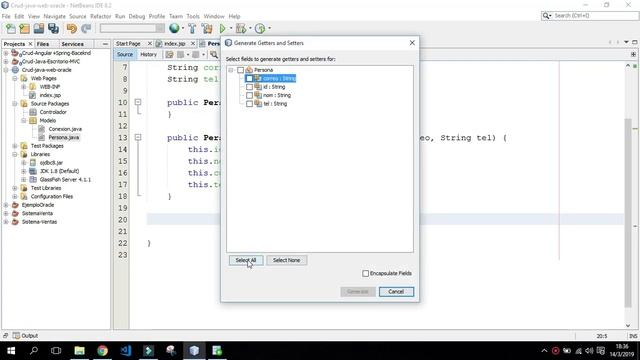Image resolution: width=640 pixels, height=360 pixels.
Task: Click the Redo toolbar icon
Action: (x=86, y=29)
